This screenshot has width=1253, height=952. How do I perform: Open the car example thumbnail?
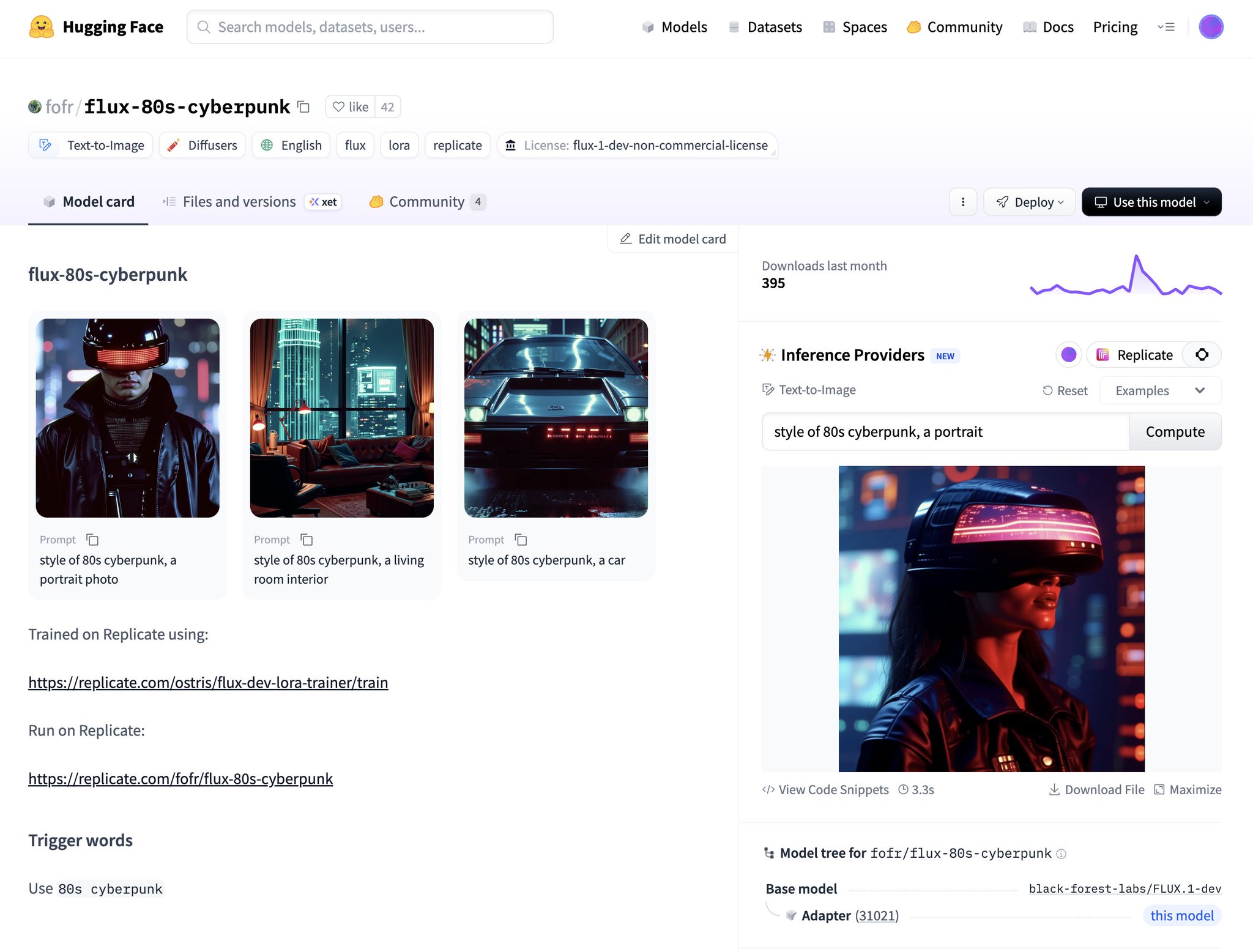[x=556, y=418]
